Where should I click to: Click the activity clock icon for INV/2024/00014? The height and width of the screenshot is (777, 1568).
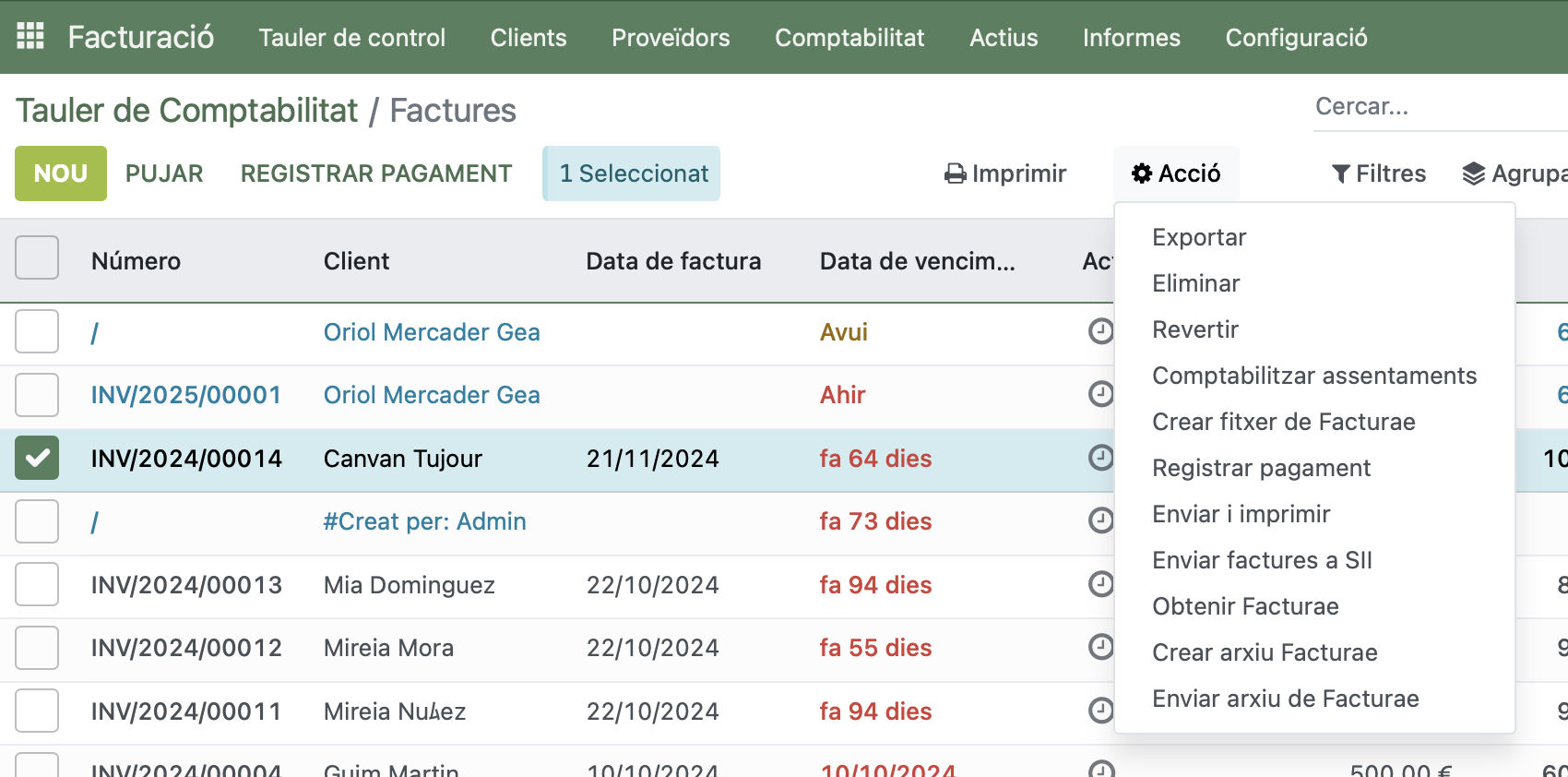[1100, 458]
